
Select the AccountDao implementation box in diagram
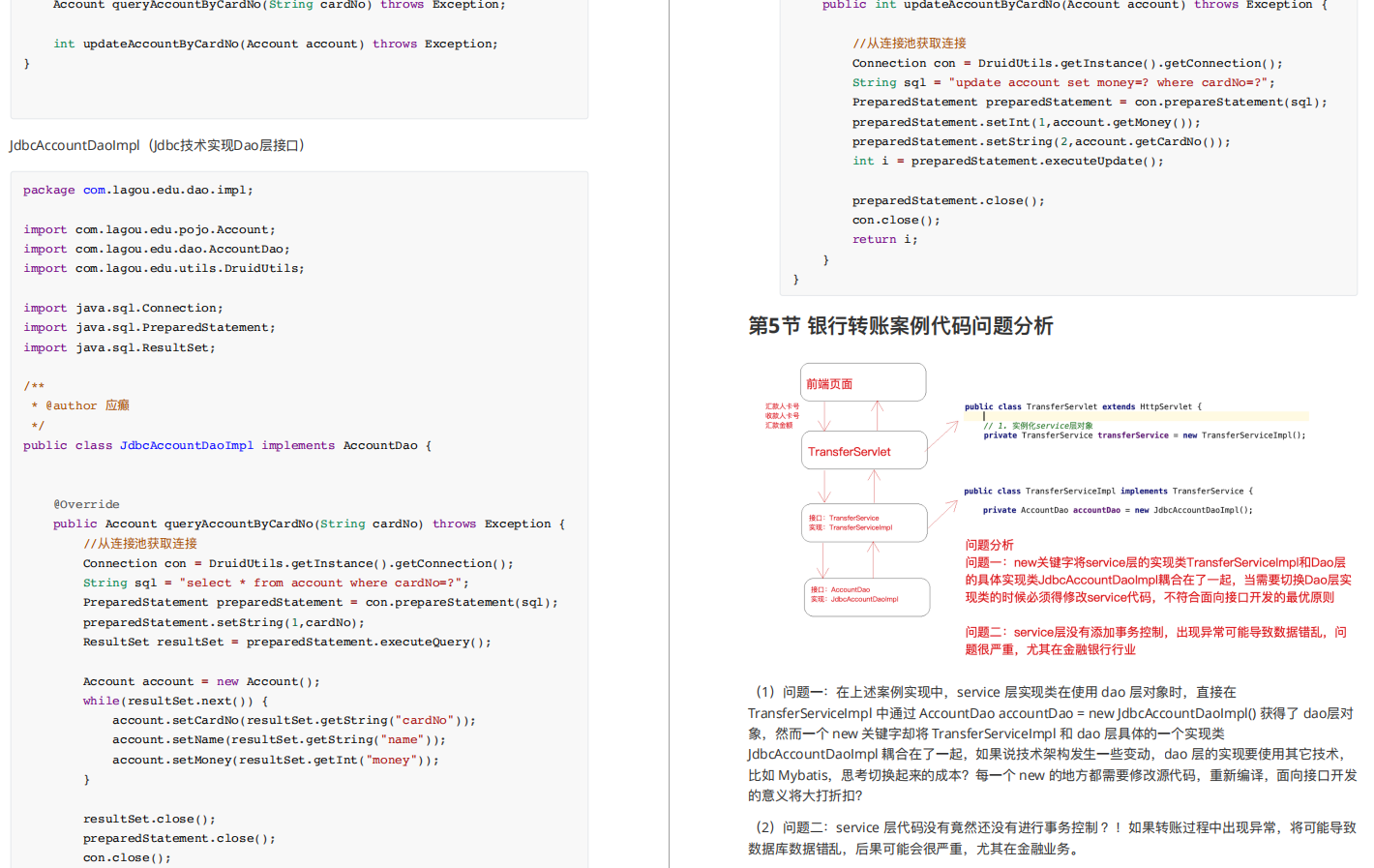[x=866, y=597]
